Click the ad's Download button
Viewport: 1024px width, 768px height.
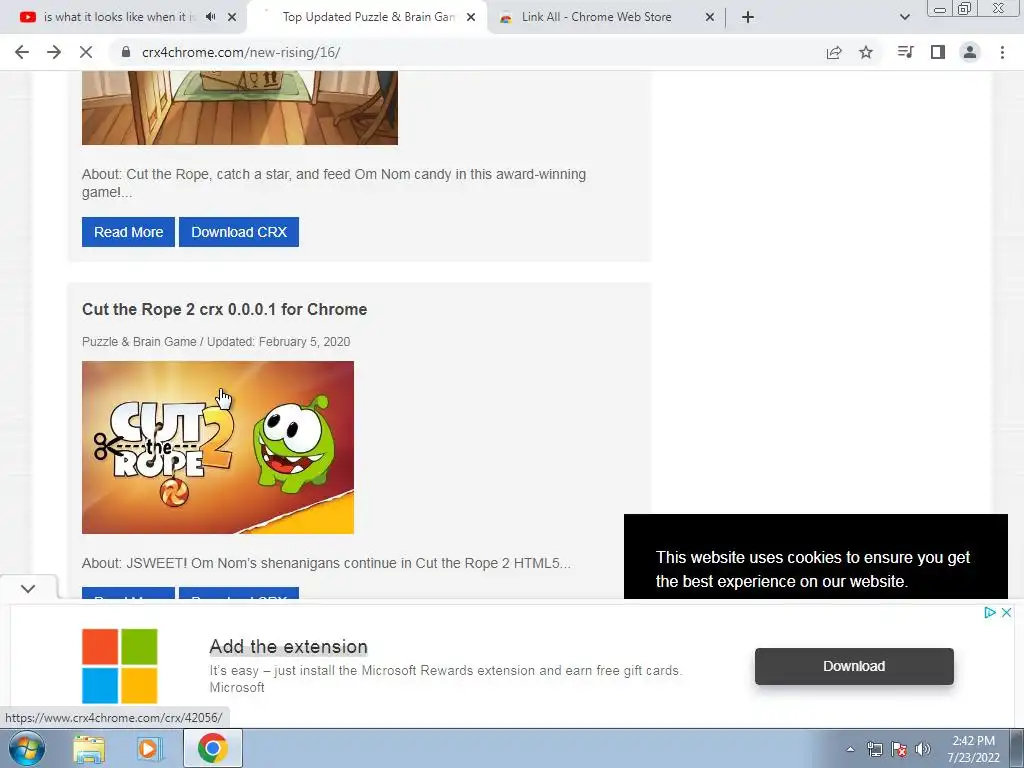pyautogui.click(x=854, y=666)
